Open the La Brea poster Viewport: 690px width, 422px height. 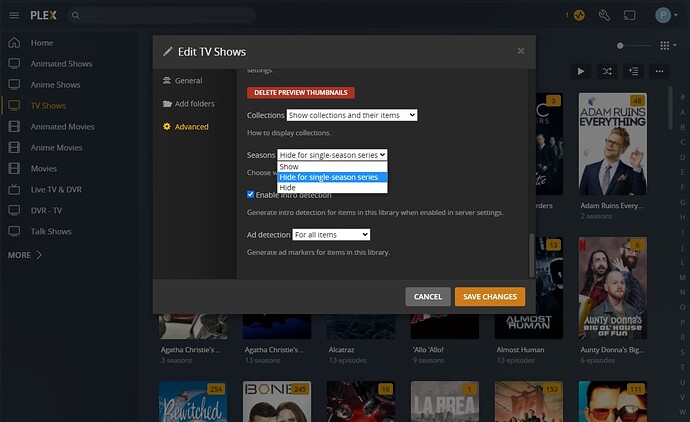(444, 402)
